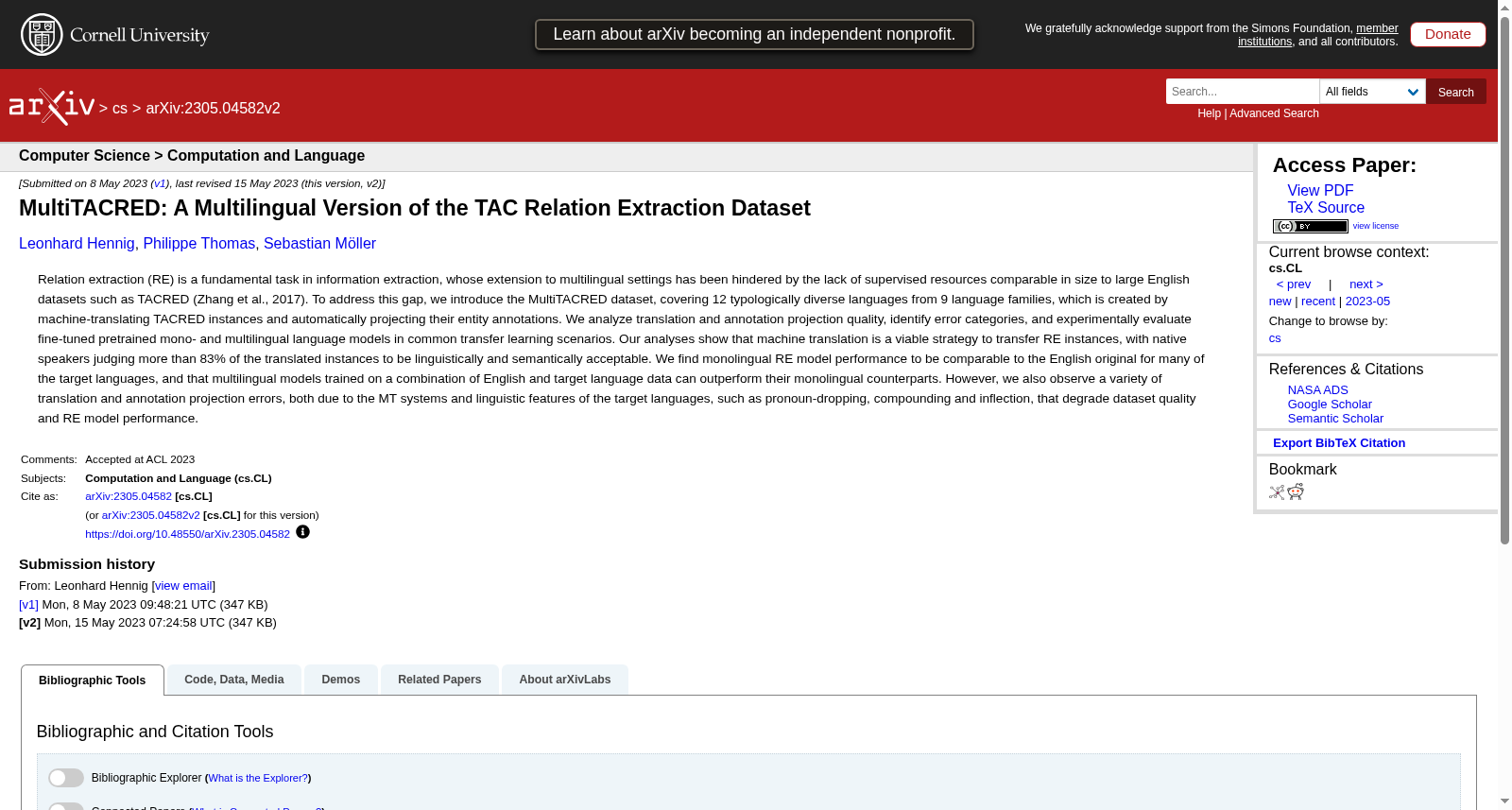Open NASA ADS references link
The width and height of the screenshot is (1512, 810).
(1317, 390)
